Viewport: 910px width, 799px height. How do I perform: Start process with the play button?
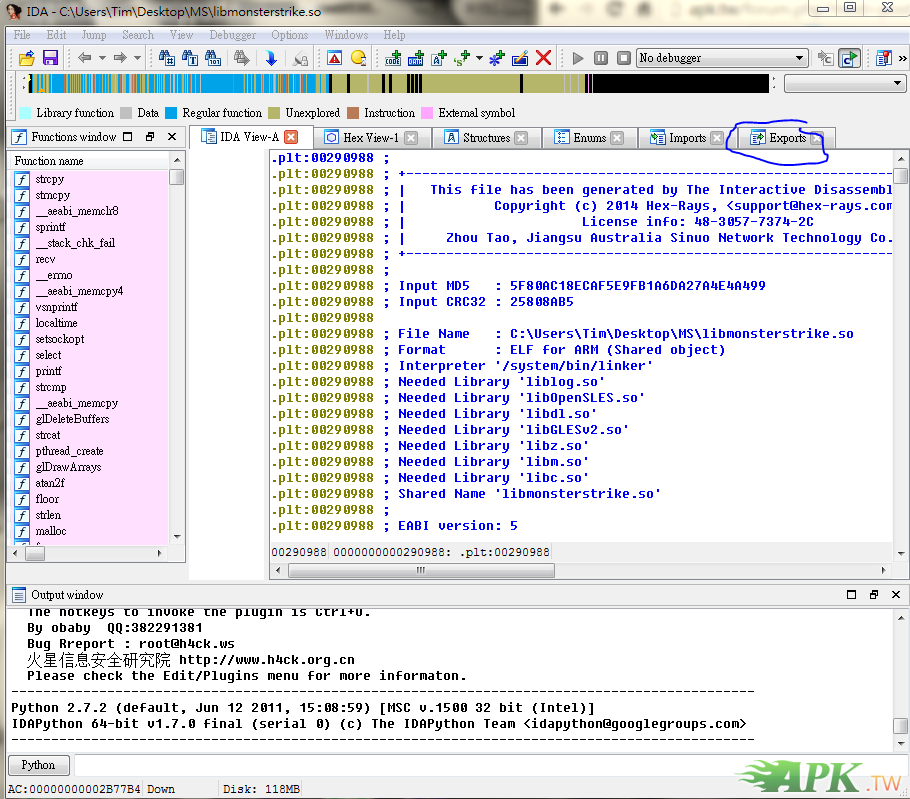pos(578,58)
